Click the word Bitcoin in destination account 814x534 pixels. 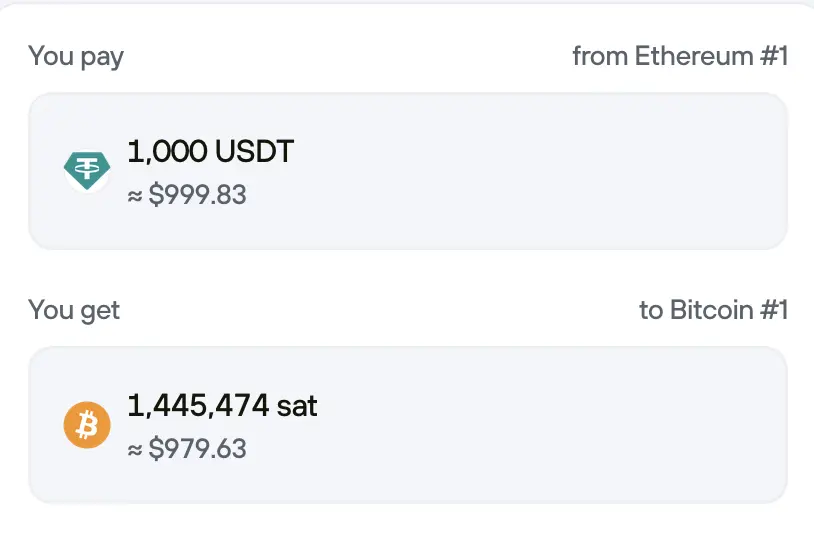tap(711, 310)
